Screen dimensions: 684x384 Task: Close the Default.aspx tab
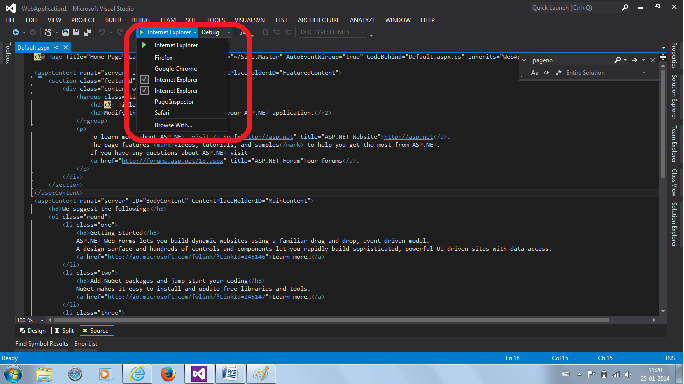tap(66, 47)
